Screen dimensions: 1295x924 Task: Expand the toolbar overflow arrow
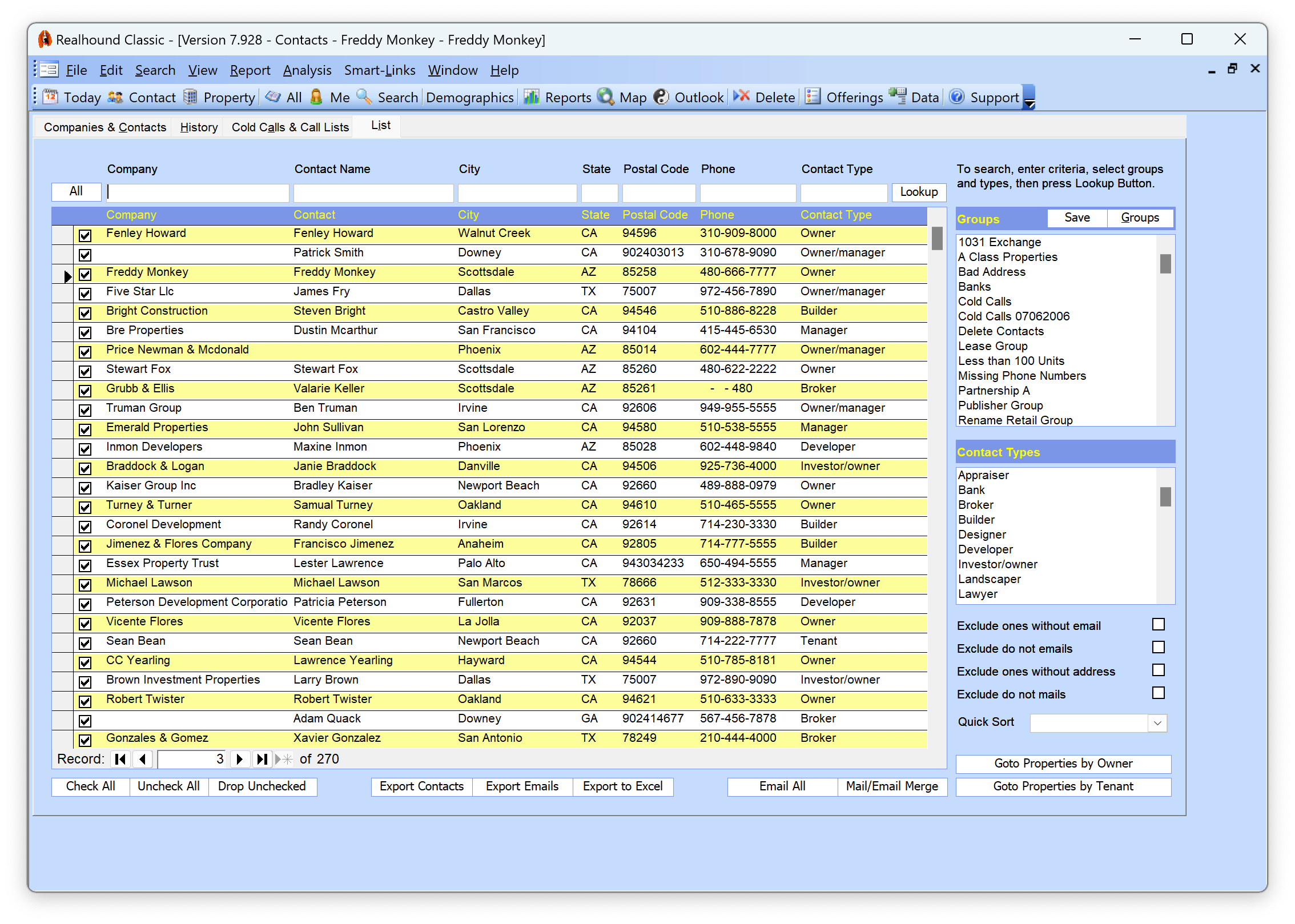tap(1029, 98)
